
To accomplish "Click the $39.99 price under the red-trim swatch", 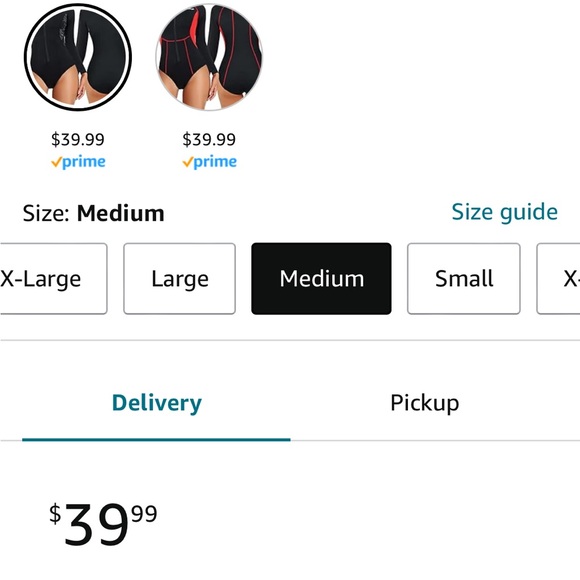I will 209,139.
